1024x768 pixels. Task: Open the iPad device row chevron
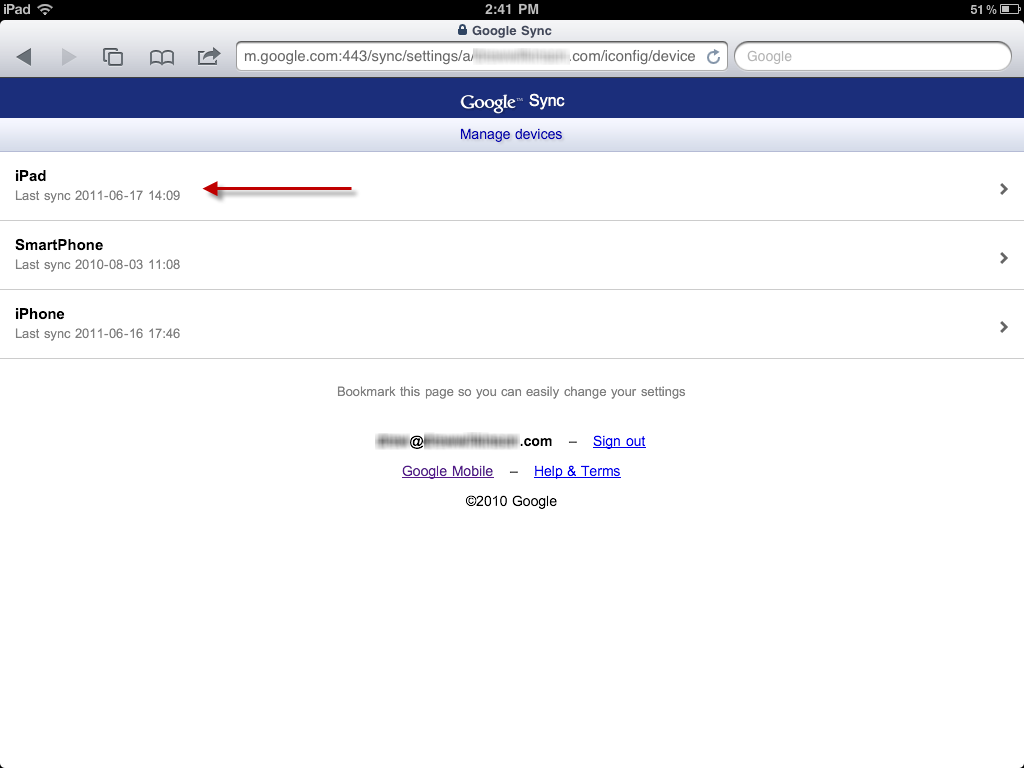1004,189
